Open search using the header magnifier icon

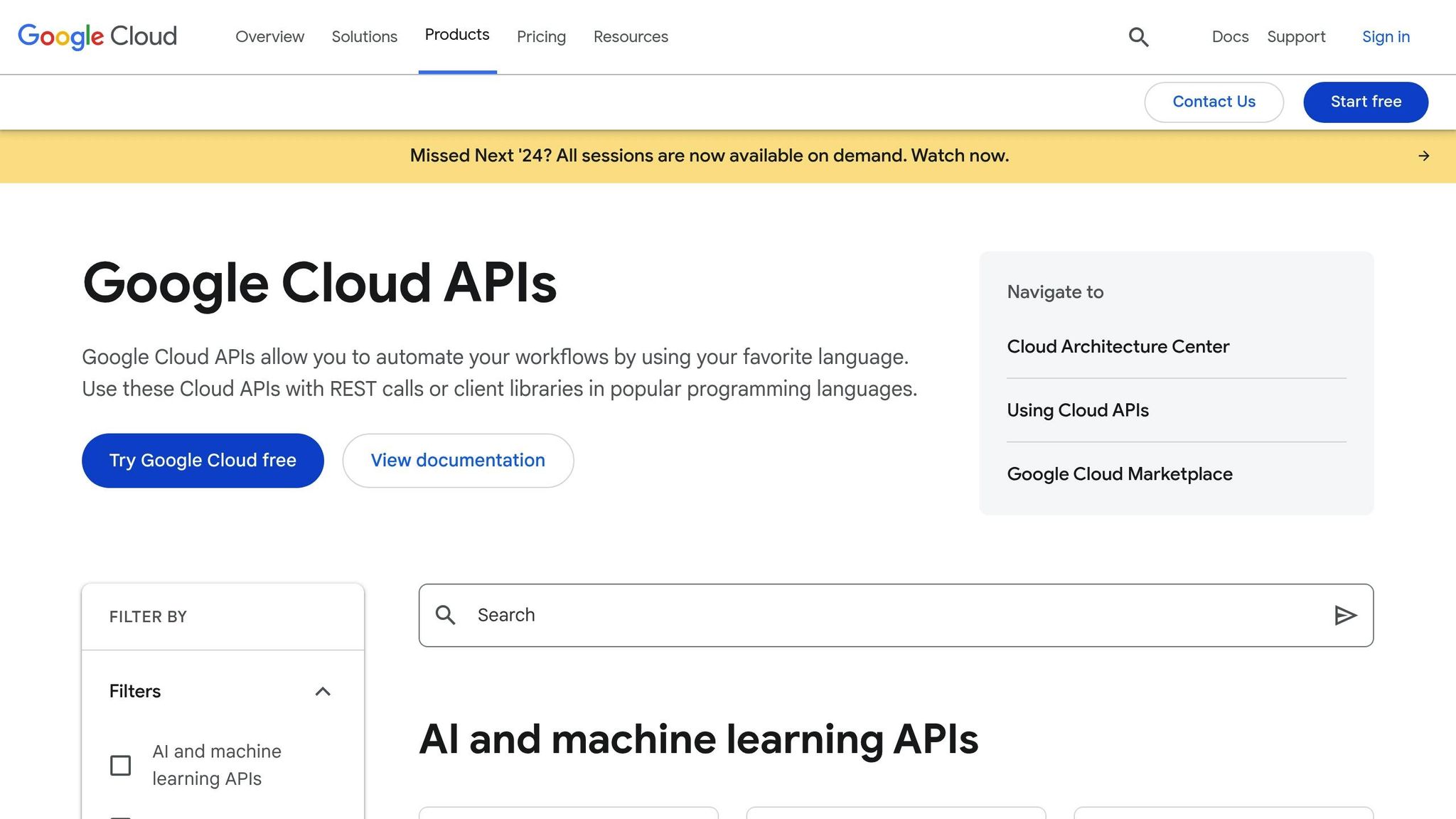pyautogui.click(x=1138, y=37)
